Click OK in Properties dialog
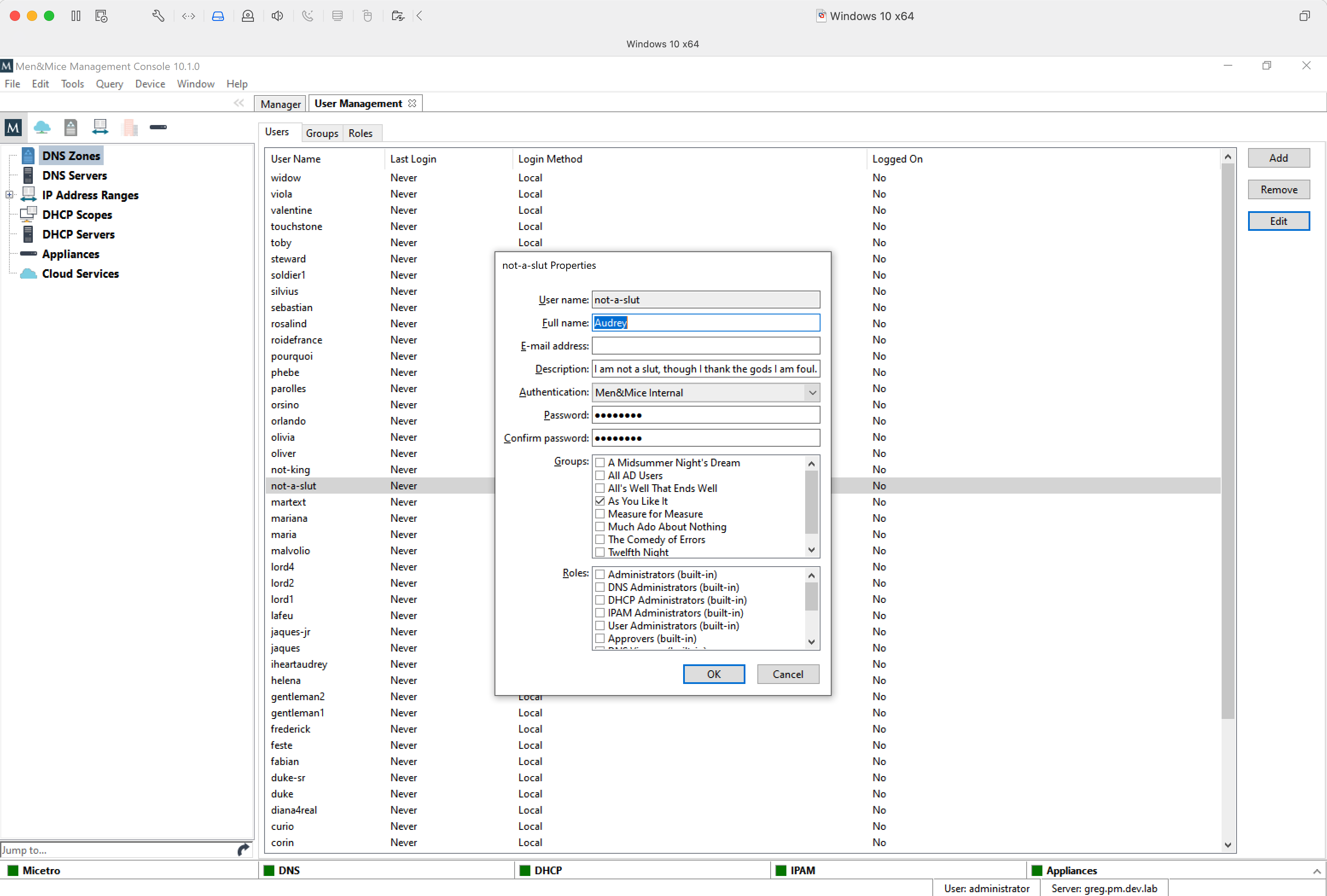Viewport: 1327px width, 896px height. point(713,674)
